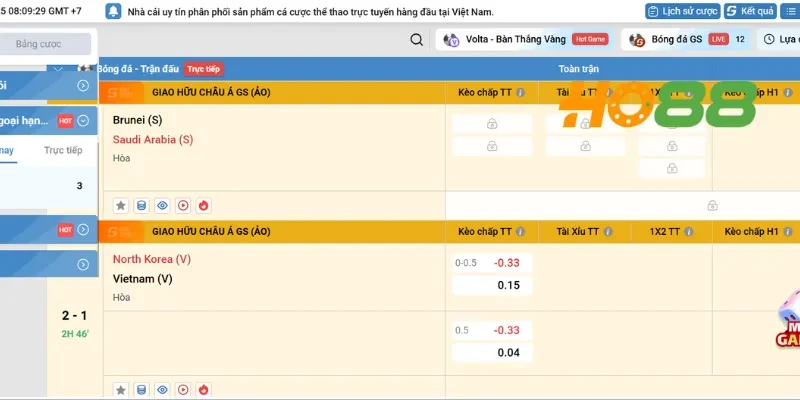Expand the sidebar item with HOT badge
The height and width of the screenshot is (400, 800).
(x=83, y=120)
